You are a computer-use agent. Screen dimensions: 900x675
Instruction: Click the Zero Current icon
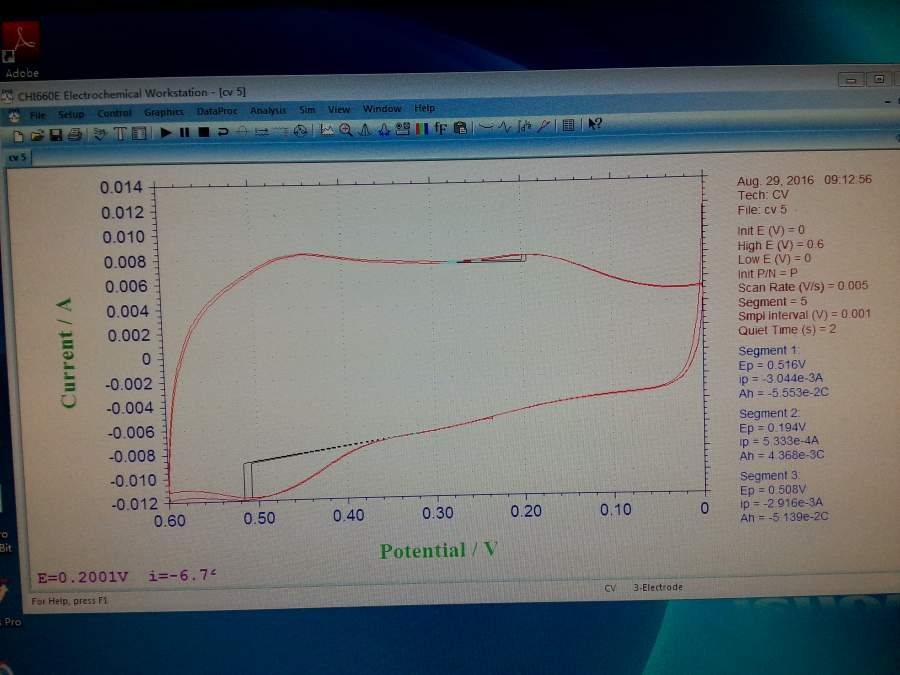coord(242,131)
